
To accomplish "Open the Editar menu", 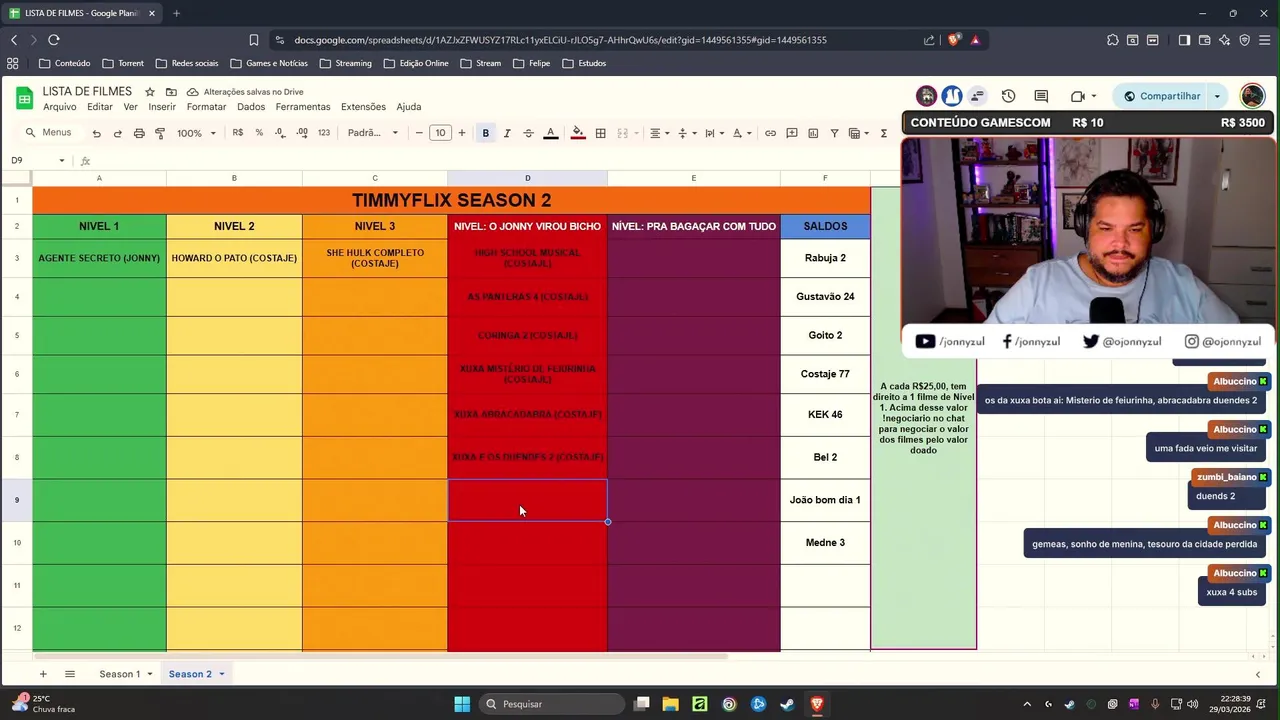I will click(x=100, y=107).
